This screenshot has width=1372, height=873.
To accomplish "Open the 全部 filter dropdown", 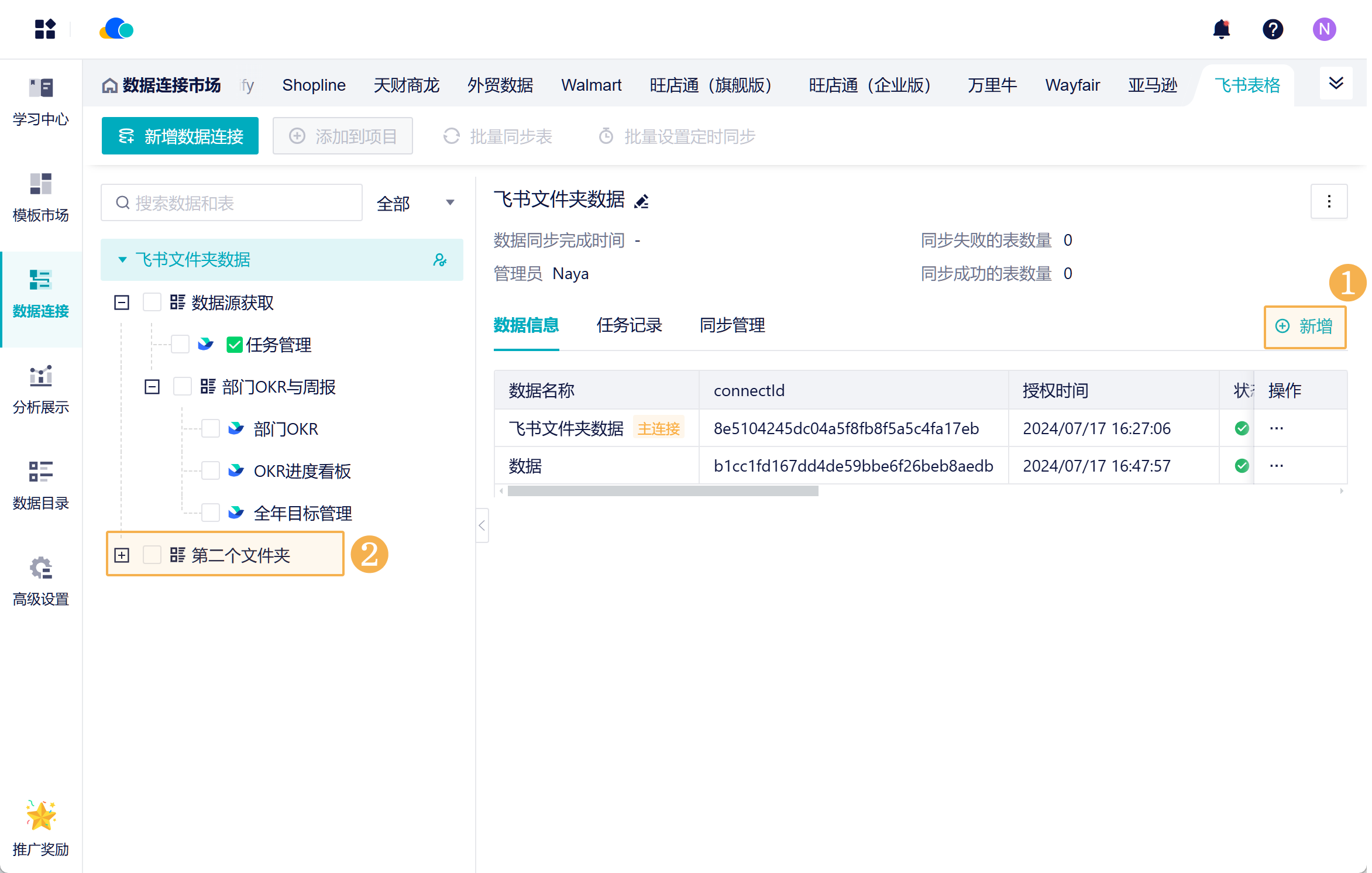I will pos(415,203).
